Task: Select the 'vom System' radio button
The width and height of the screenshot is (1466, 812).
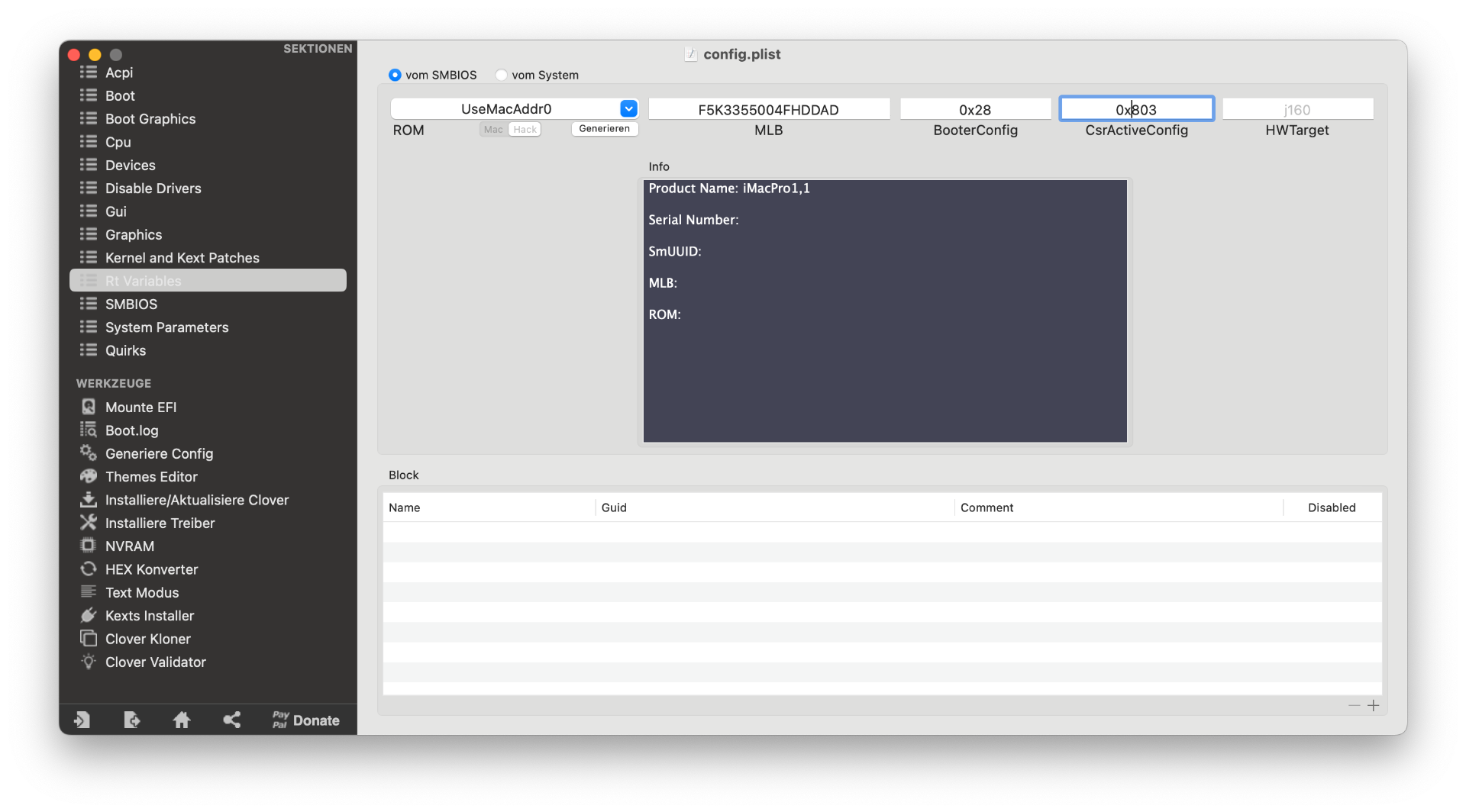Action: [x=501, y=75]
